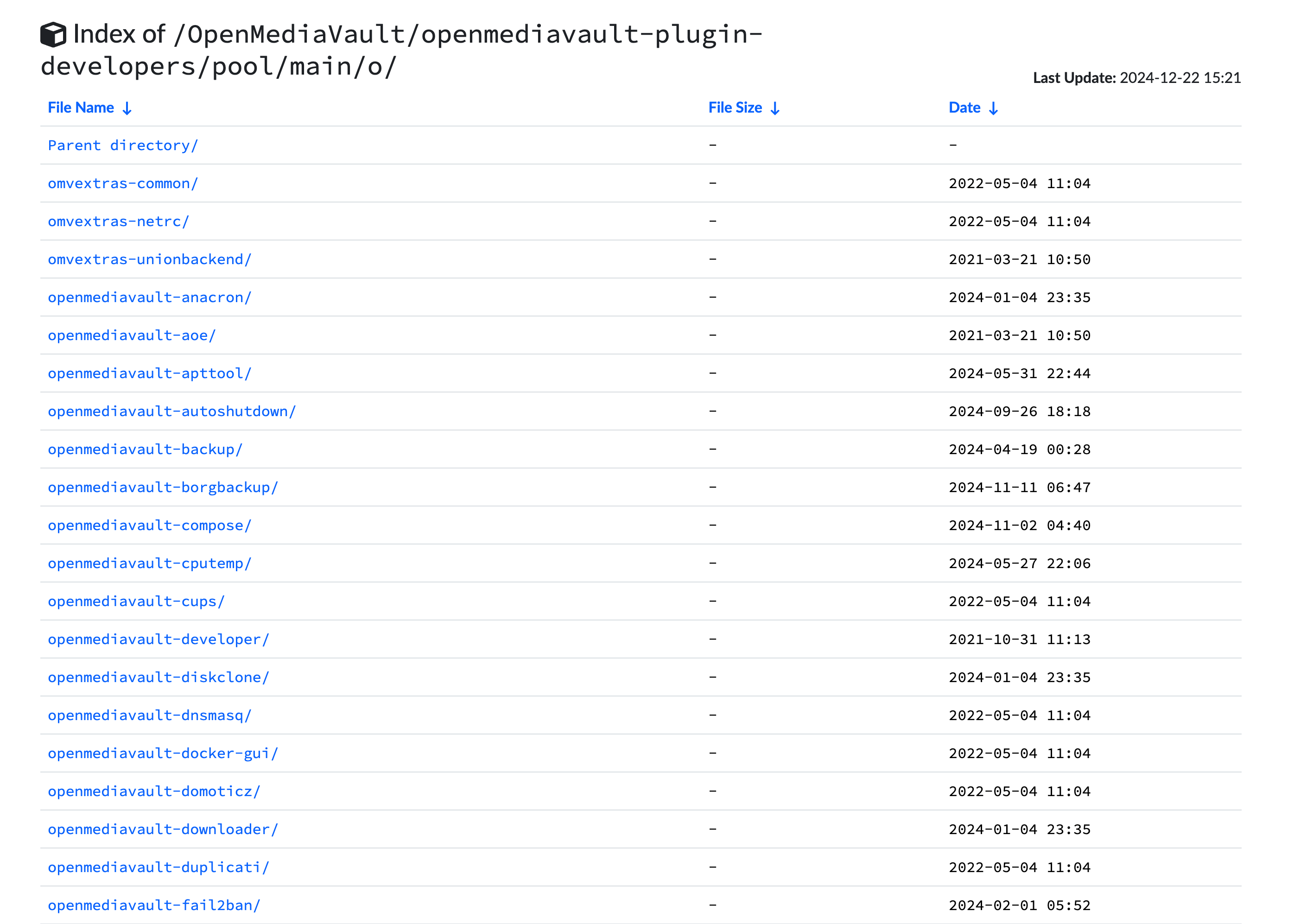The width and height of the screenshot is (1294, 924).
Task: Open the openmediavault-autoshutdown folder
Action: (172, 411)
